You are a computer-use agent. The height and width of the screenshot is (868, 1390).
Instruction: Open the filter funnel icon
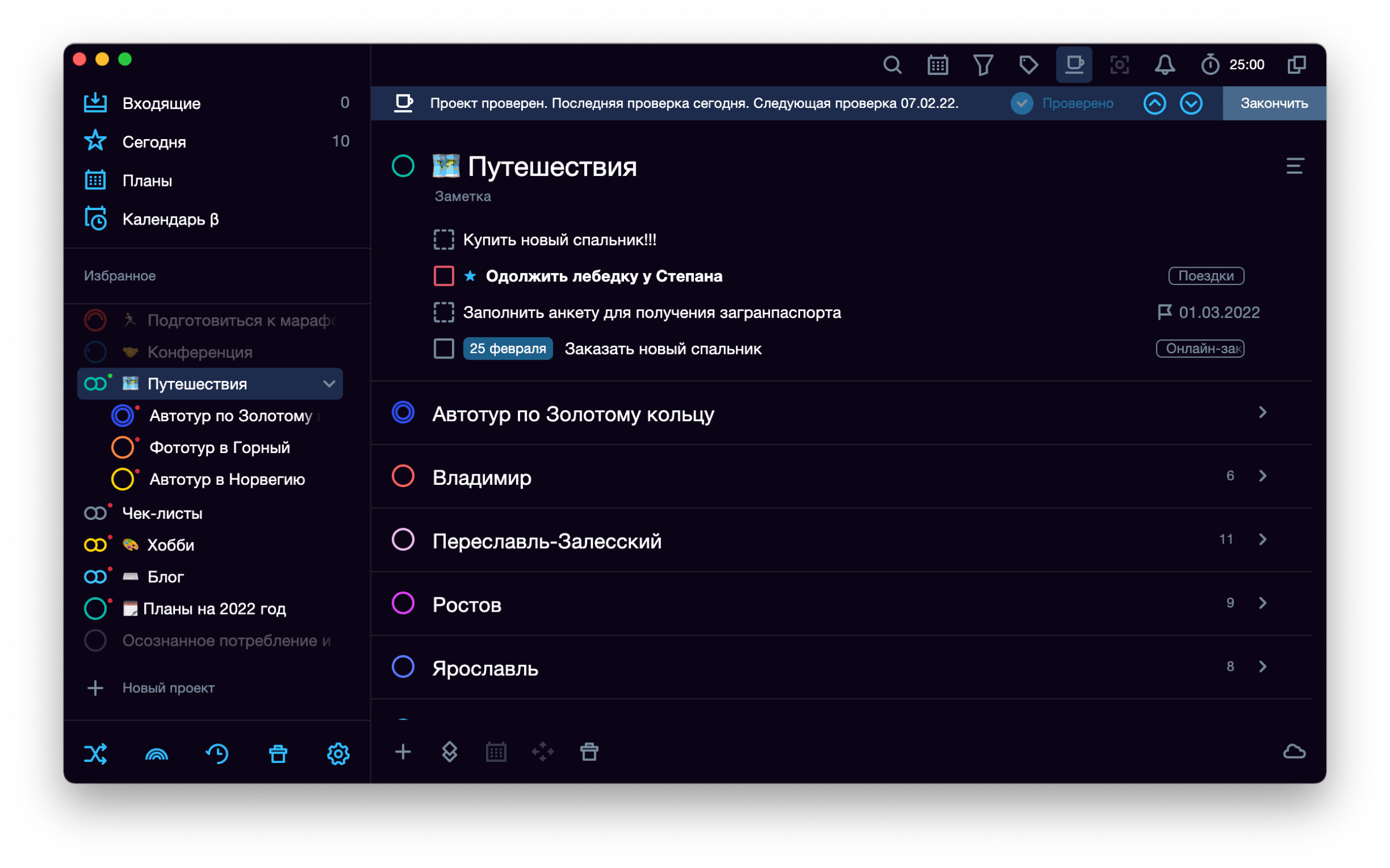tap(983, 65)
